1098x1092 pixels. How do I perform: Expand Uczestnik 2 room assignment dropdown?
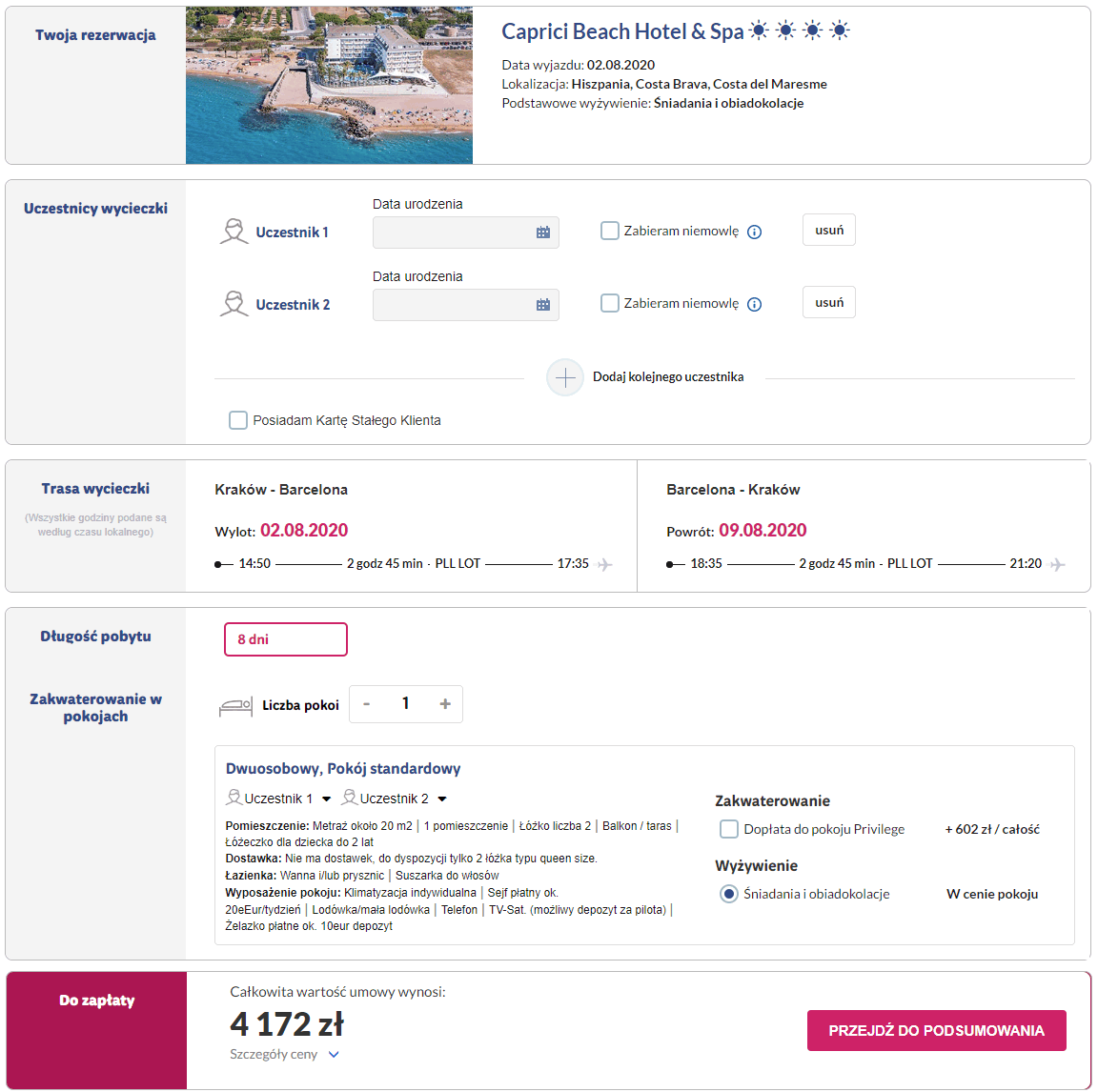[442, 799]
